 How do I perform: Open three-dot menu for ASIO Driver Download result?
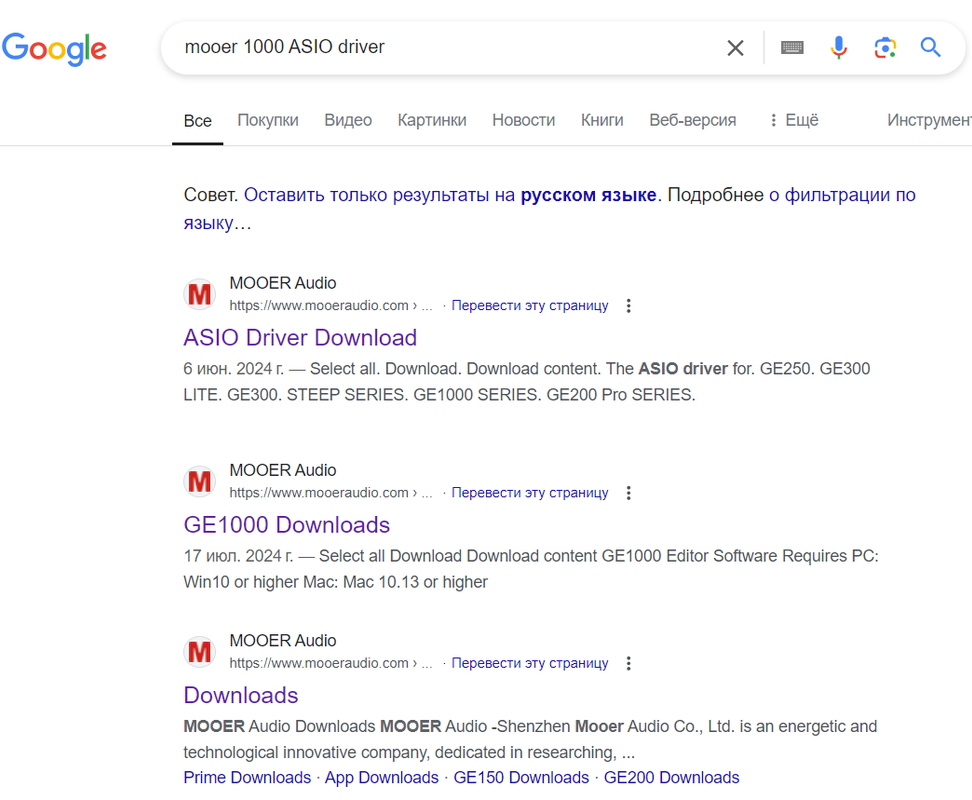point(629,305)
